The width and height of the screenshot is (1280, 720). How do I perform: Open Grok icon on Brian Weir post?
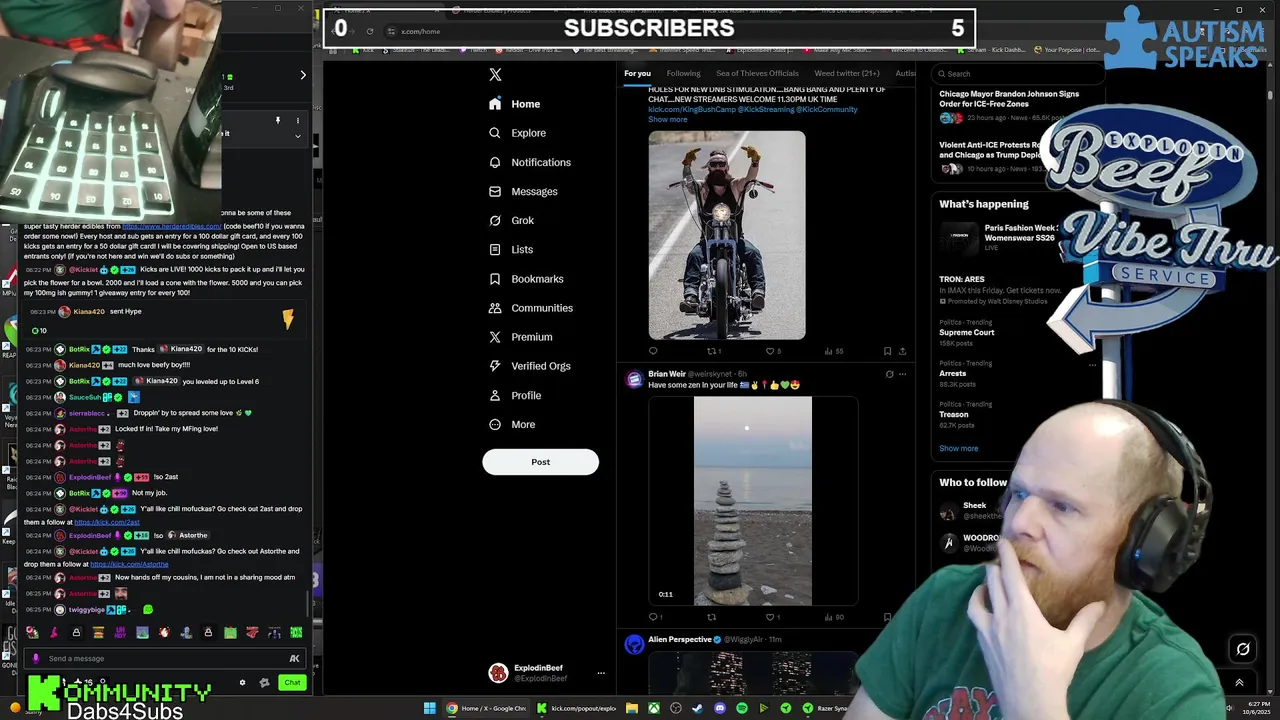pos(889,374)
